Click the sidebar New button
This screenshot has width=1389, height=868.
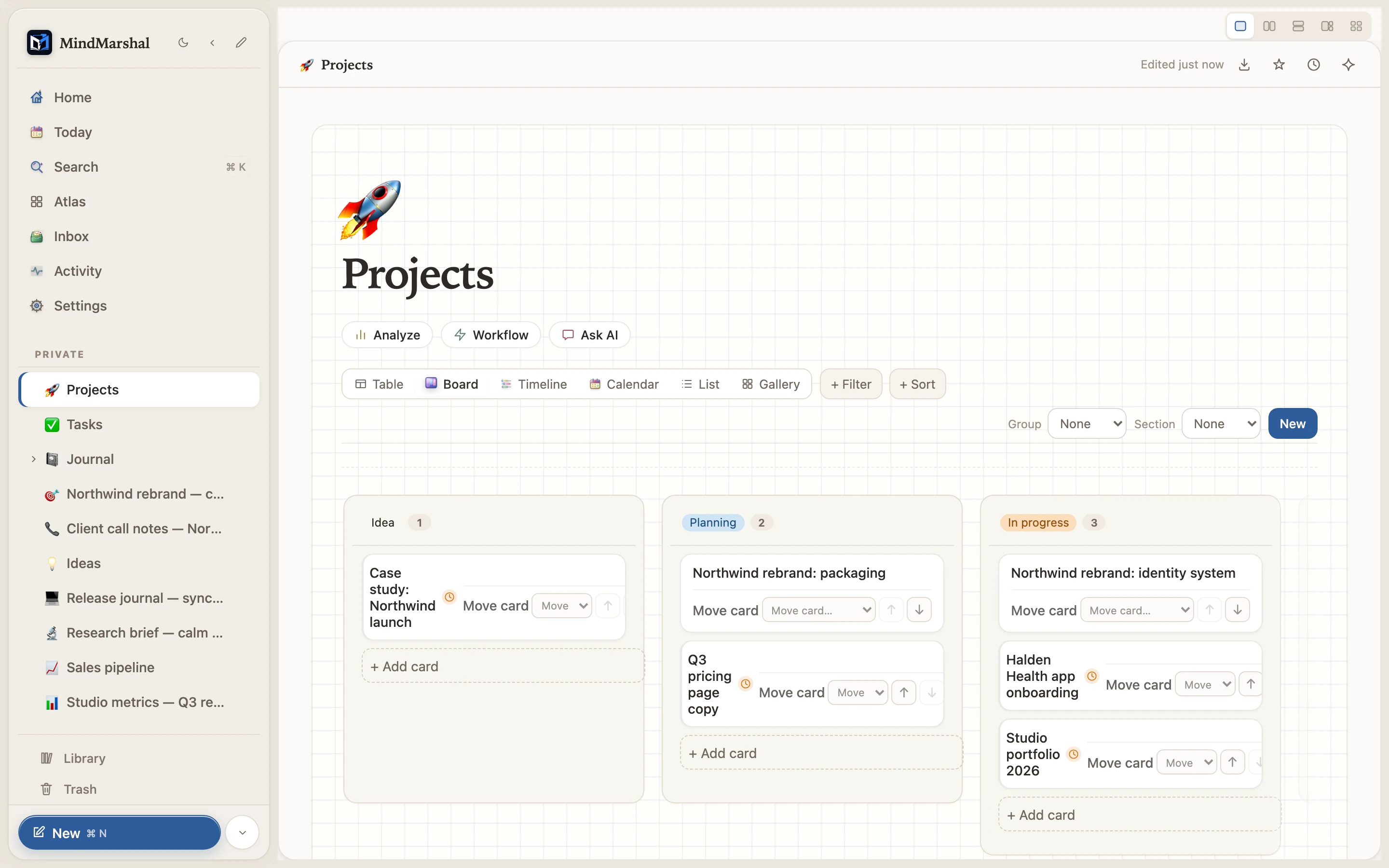click(120, 833)
